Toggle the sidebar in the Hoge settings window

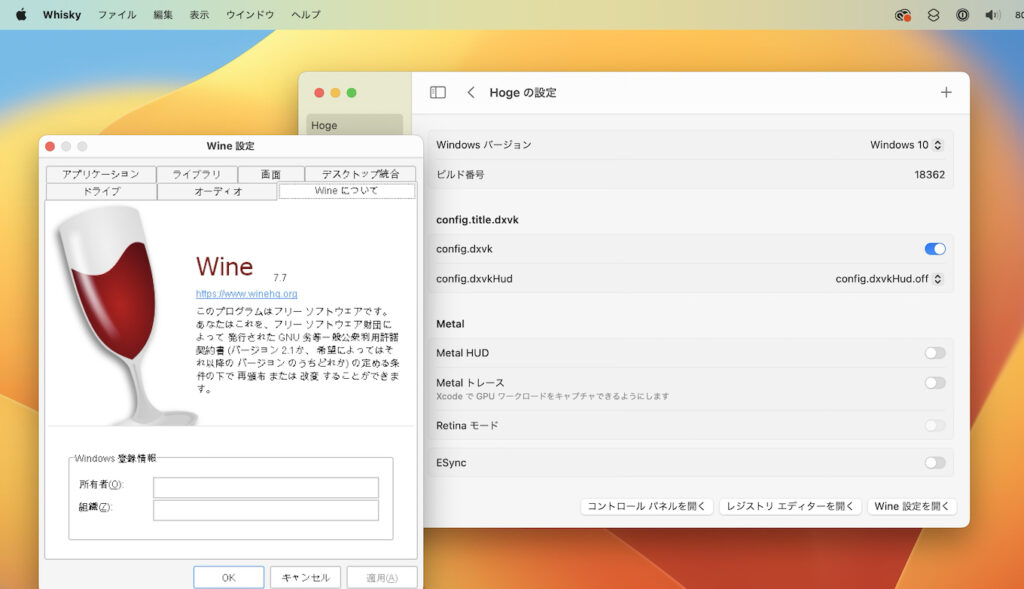437,91
